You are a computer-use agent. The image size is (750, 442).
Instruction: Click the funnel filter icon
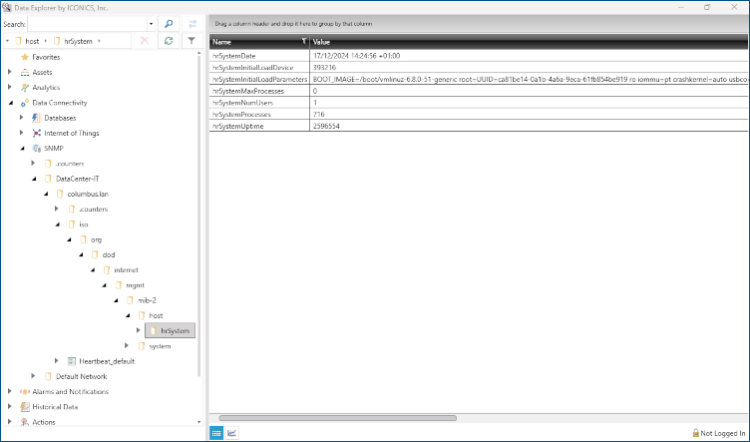pyautogui.click(x=191, y=41)
